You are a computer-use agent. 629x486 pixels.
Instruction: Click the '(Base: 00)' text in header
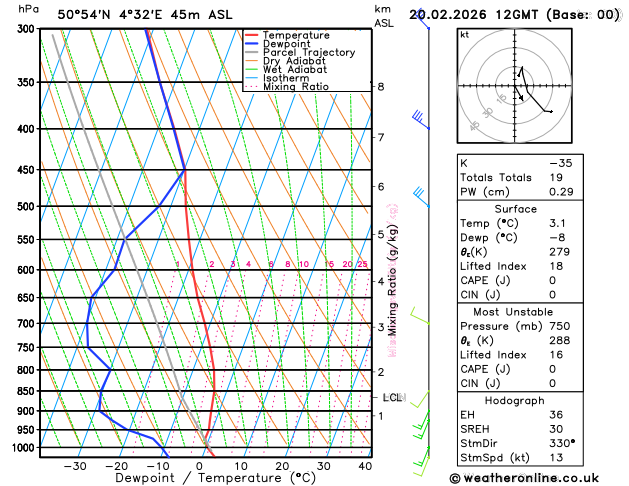tap(583, 15)
